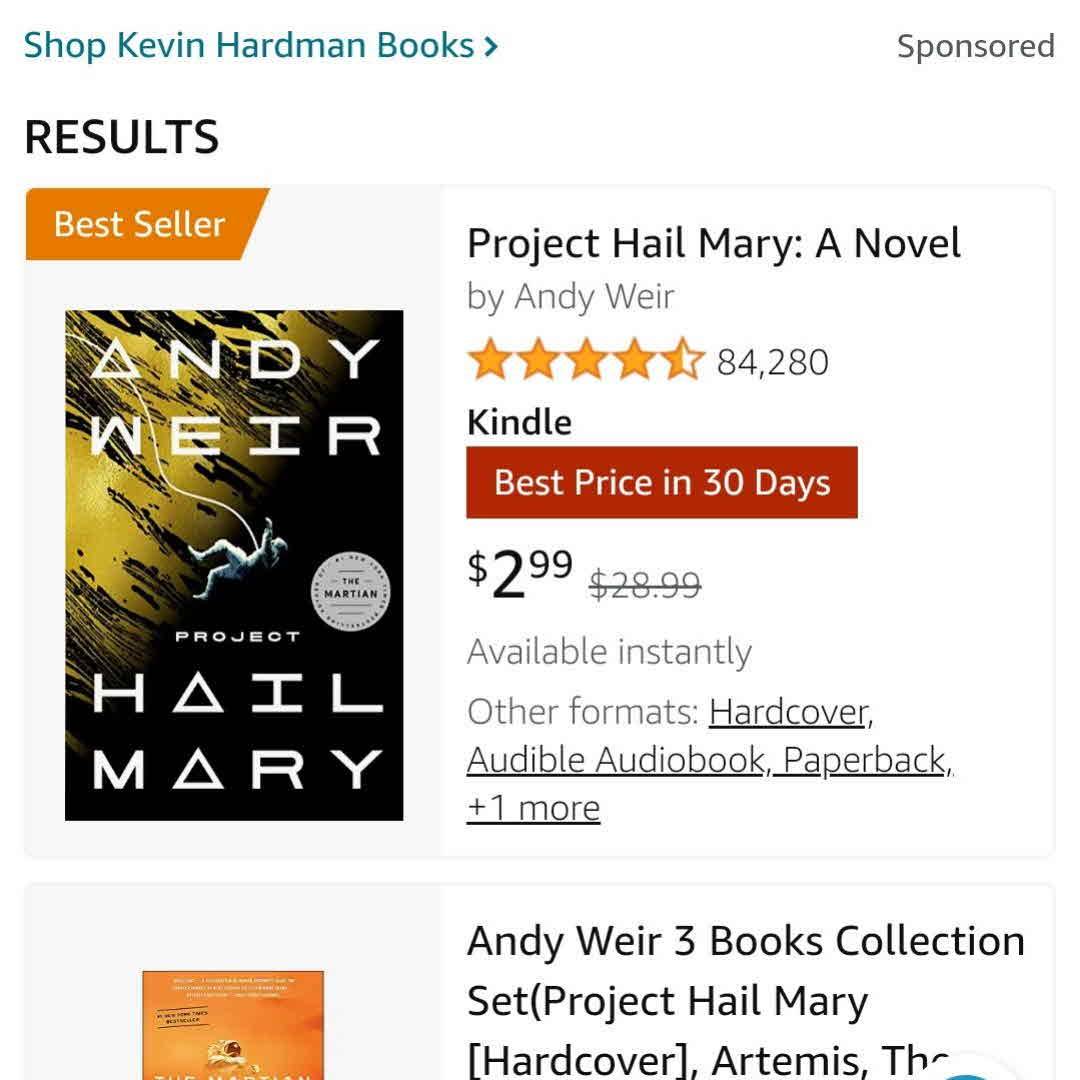Open the orange Martian collection cover thumbnail
The image size is (1080, 1080).
(233, 1028)
